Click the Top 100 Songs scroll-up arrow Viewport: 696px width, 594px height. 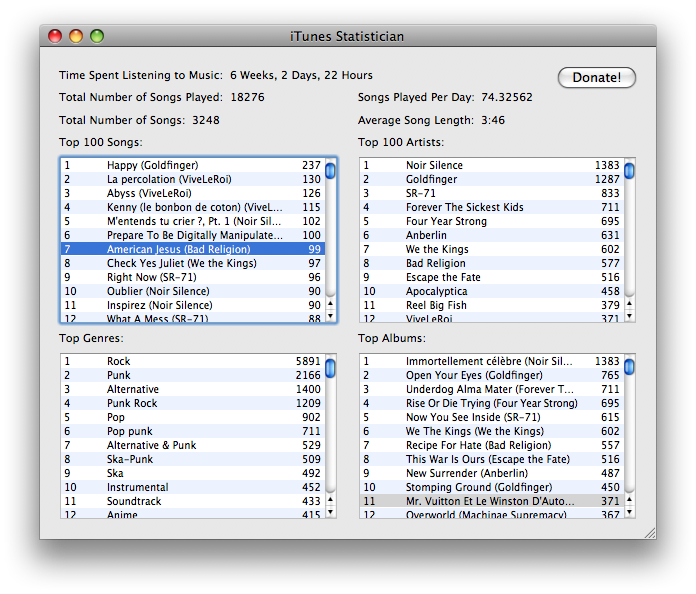click(330, 304)
